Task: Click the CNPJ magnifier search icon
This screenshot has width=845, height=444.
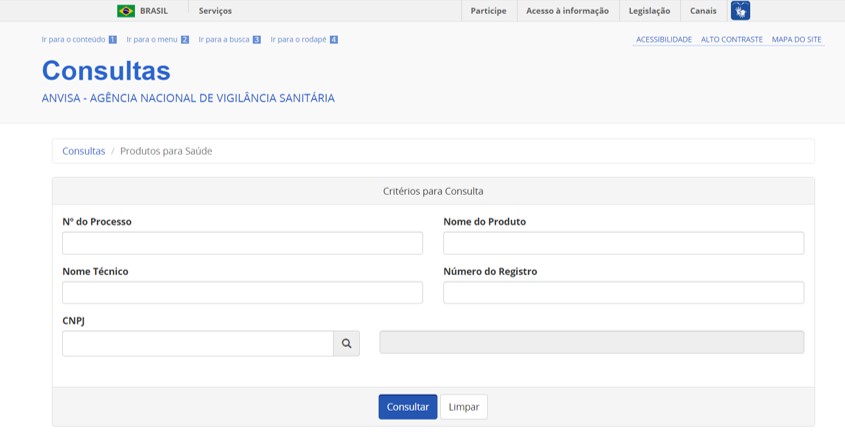Action: [x=347, y=343]
